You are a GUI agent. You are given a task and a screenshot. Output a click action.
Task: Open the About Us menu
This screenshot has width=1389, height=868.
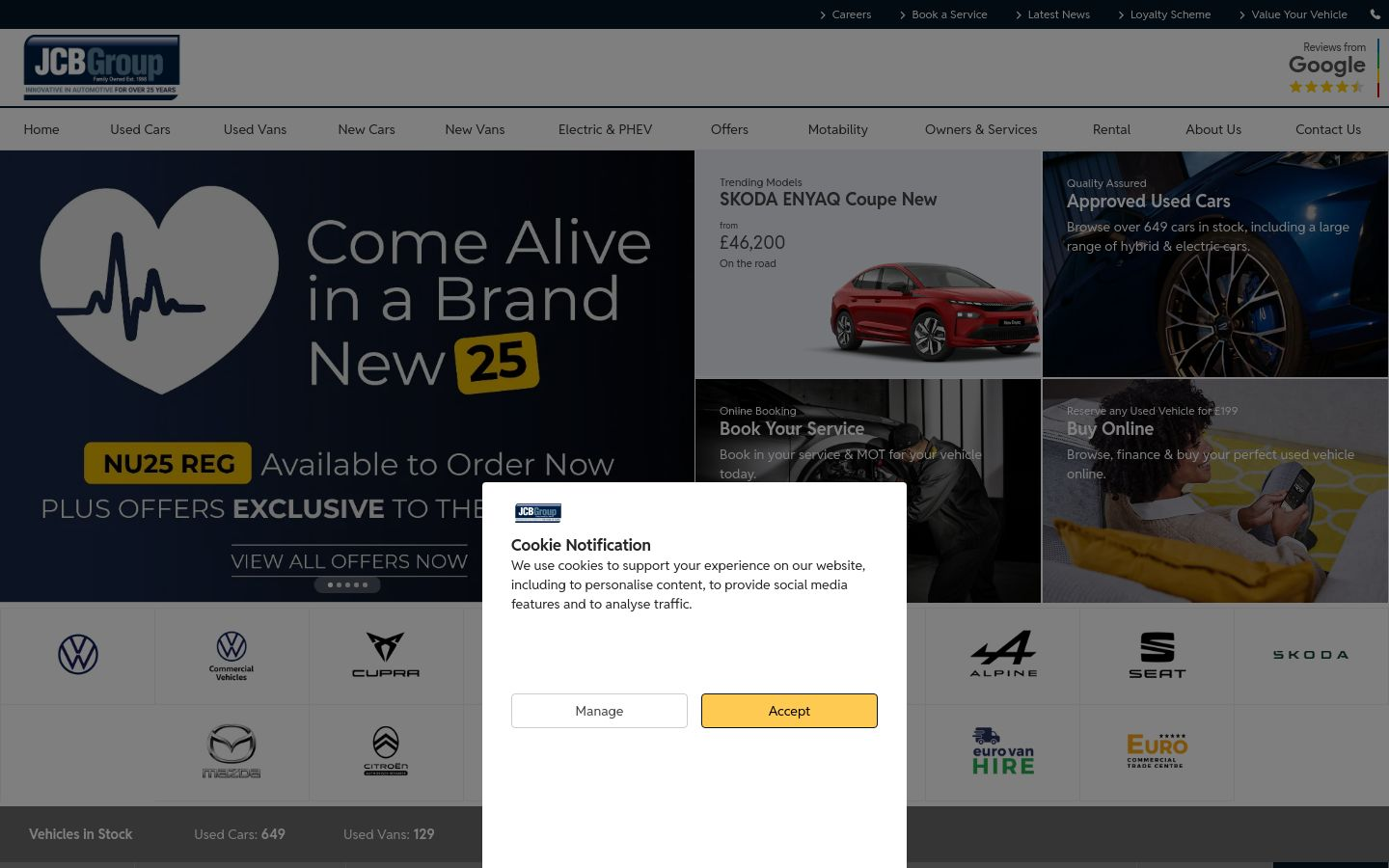click(1213, 129)
